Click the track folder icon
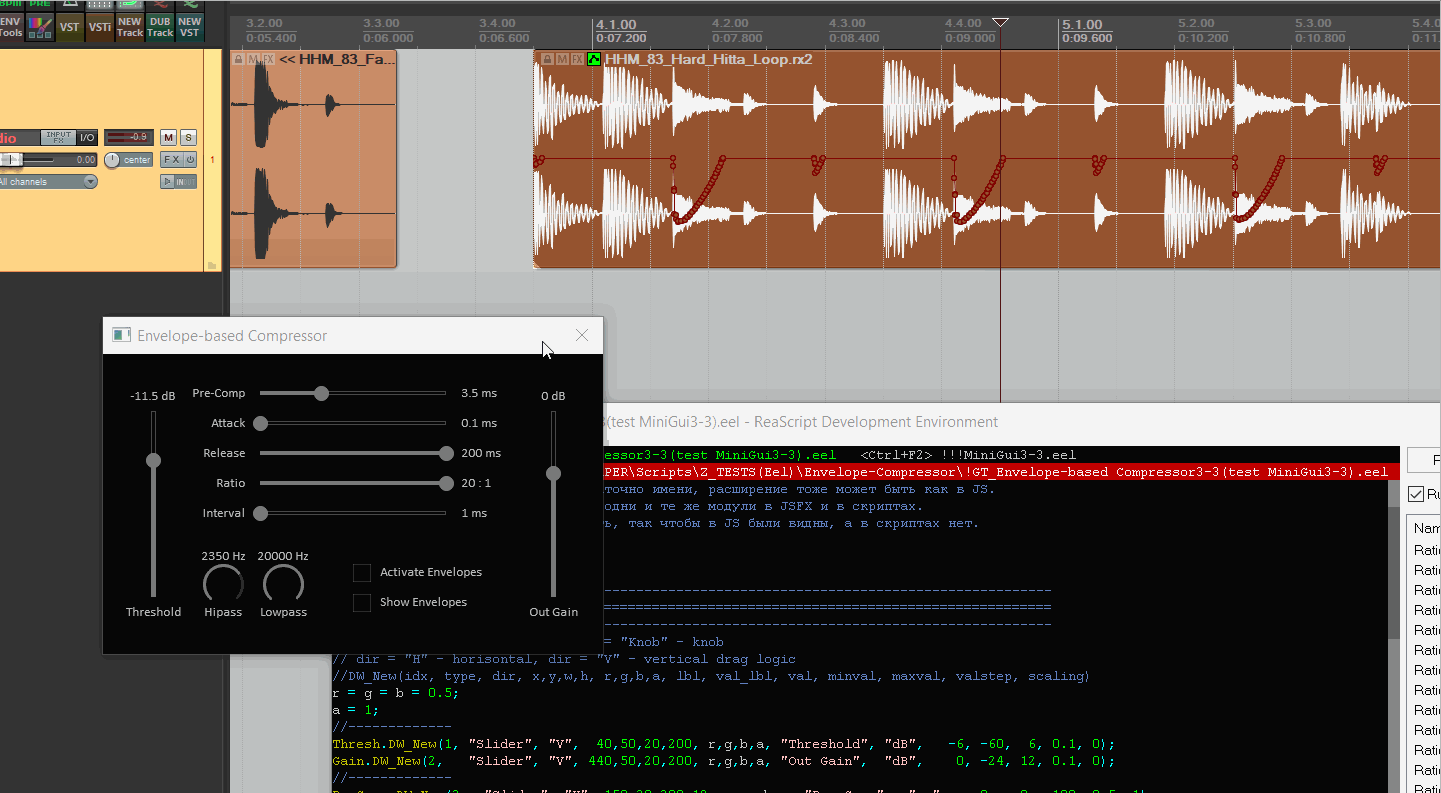The image size is (1441, 793). 211,265
